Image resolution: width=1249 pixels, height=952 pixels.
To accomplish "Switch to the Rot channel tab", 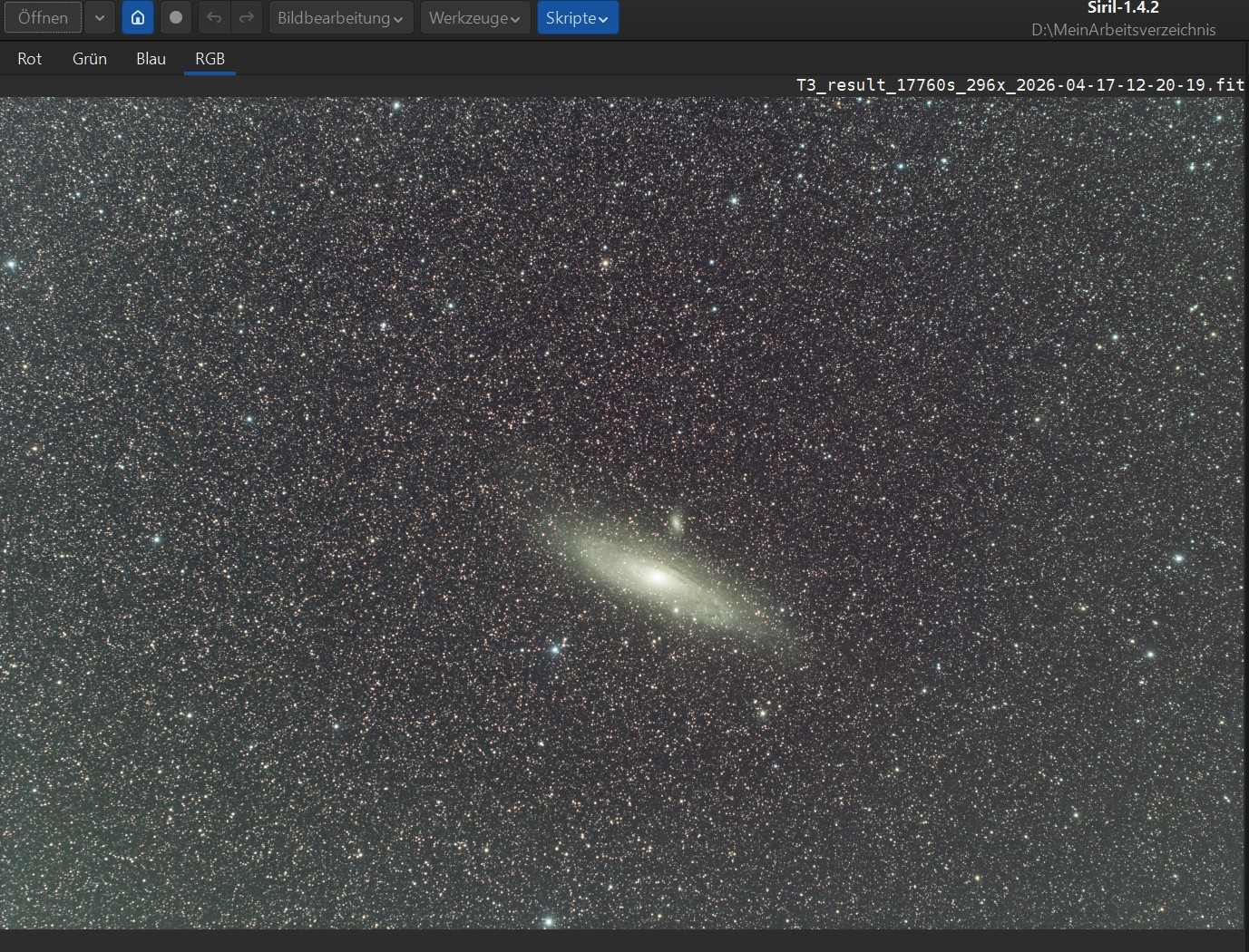I will click(x=30, y=59).
